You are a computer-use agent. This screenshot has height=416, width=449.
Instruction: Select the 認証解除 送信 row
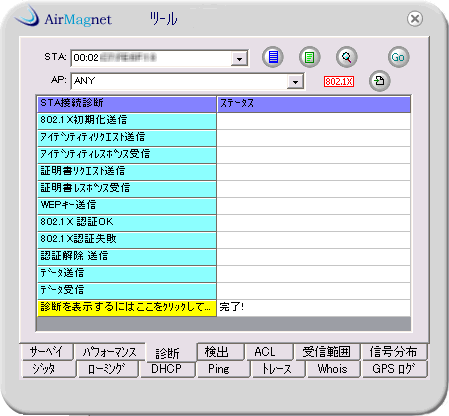tap(127, 257)
